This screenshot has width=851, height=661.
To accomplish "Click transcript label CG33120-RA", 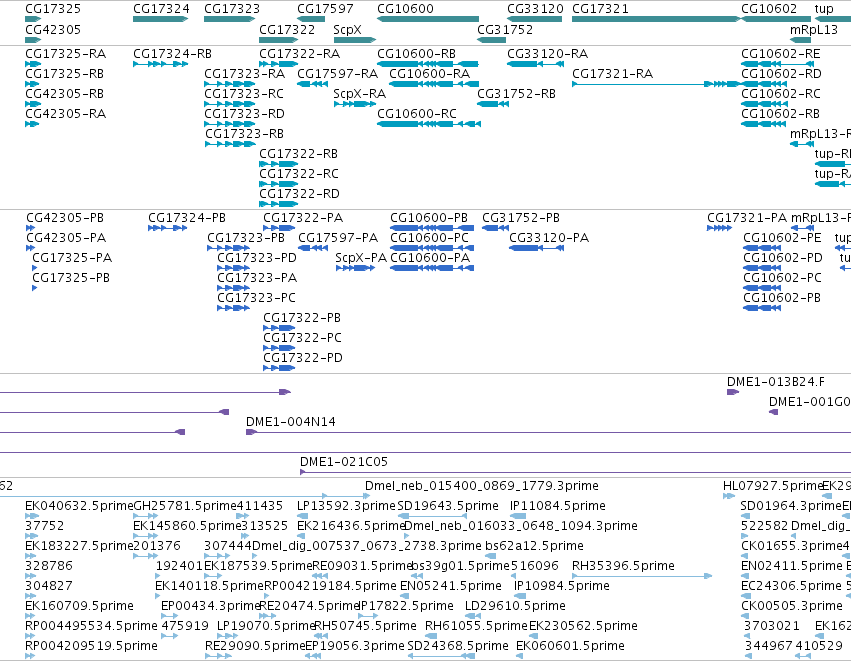I will pyautogui.click(x=548, y=54).
